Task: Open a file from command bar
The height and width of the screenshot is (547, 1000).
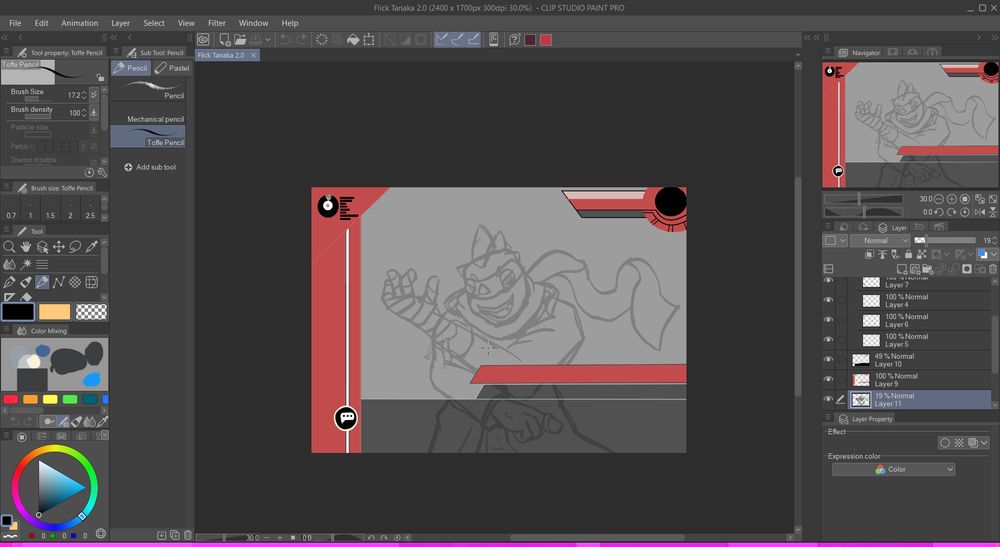Action: (x=240, y=40)
